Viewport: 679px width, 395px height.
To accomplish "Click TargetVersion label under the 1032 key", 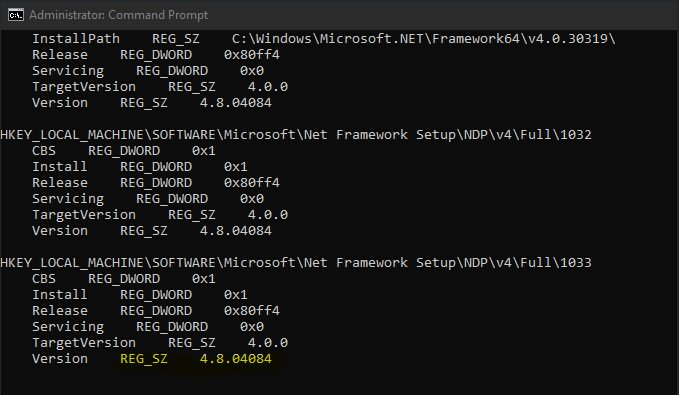I will pyautogui.click(x=84, y=215).
